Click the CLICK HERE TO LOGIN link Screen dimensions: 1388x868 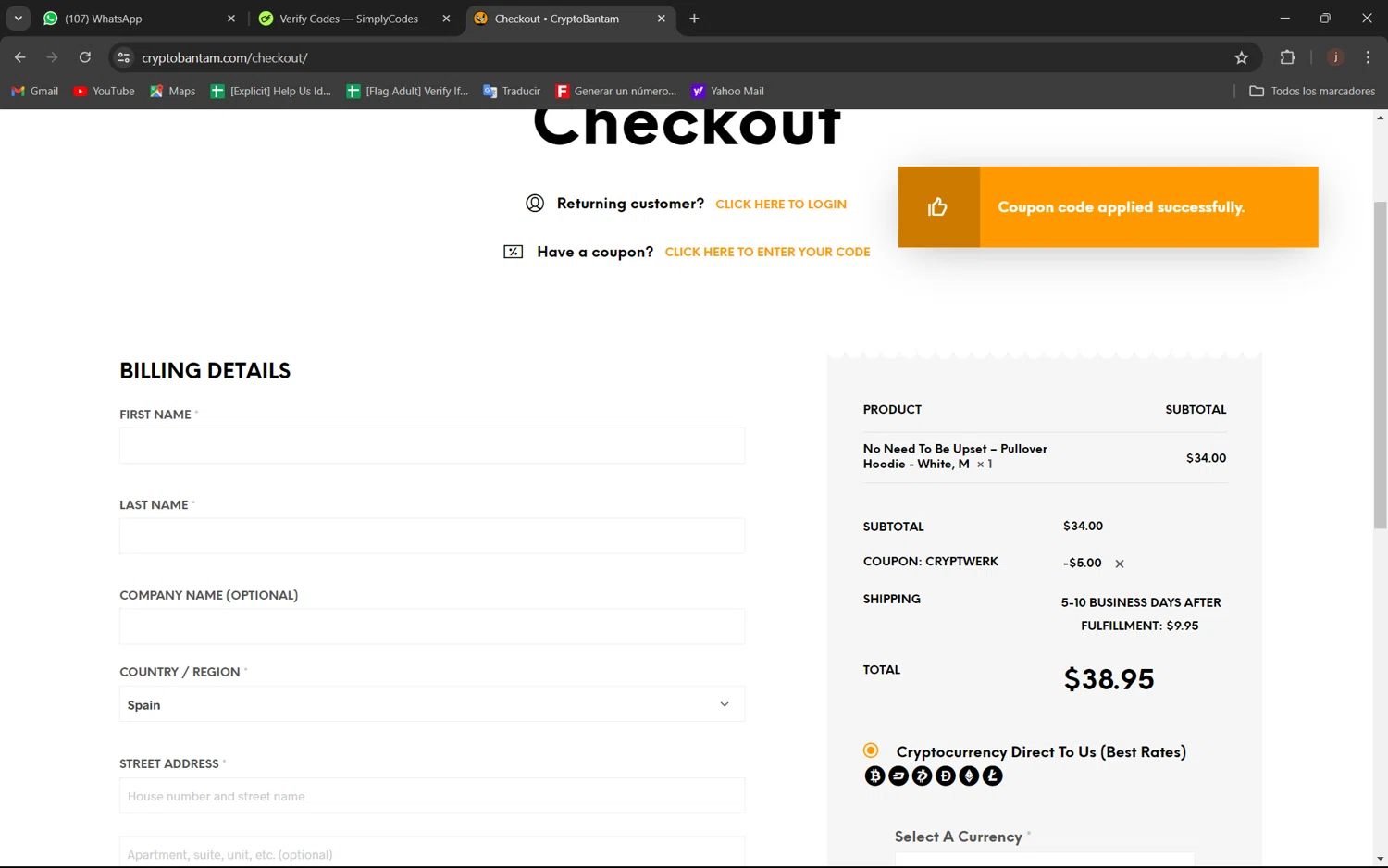tap(781, 205)
